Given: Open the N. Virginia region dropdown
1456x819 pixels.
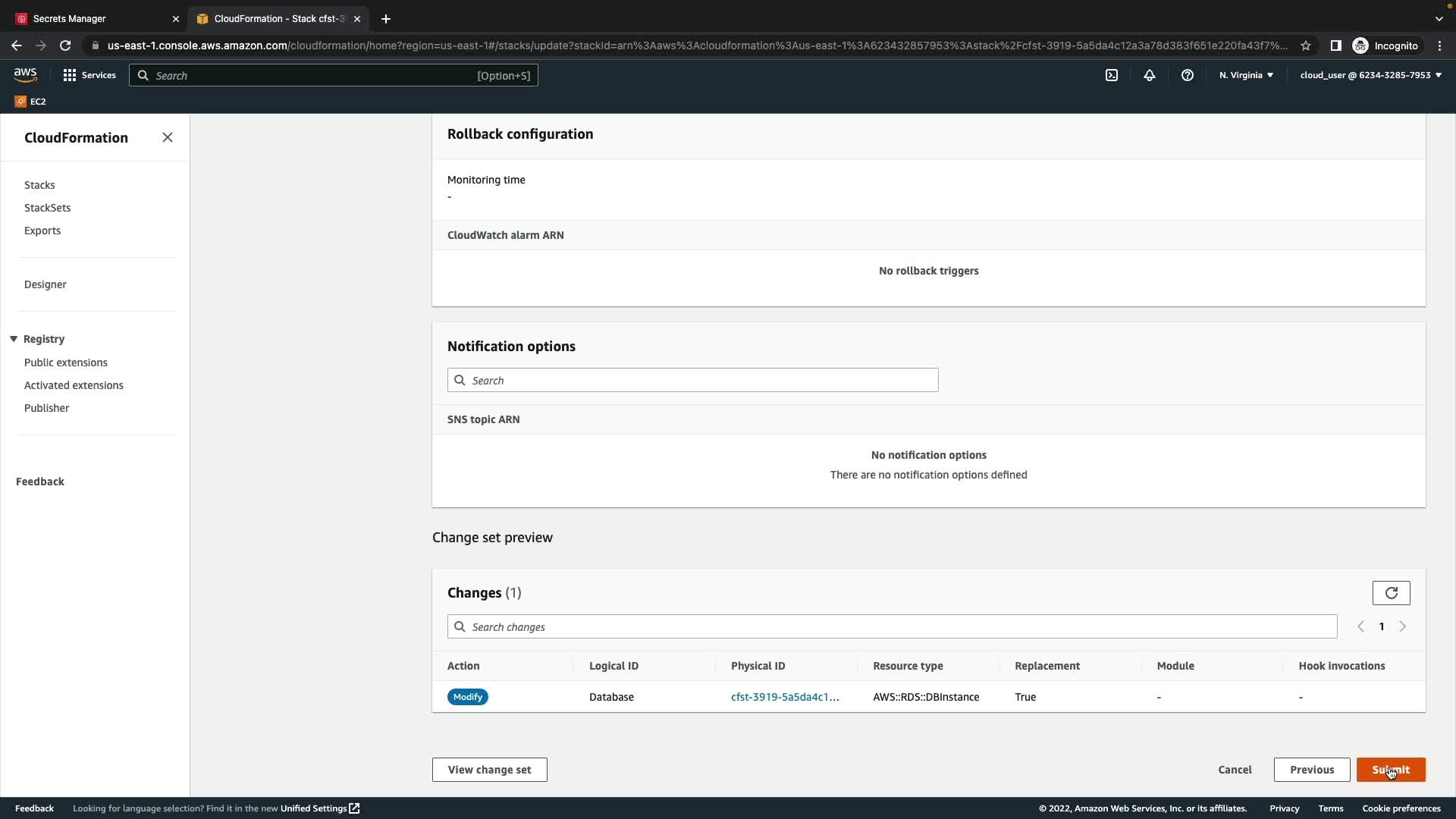Looking at the screenshot, I should pyautogui.click(x=1246, y=75).
